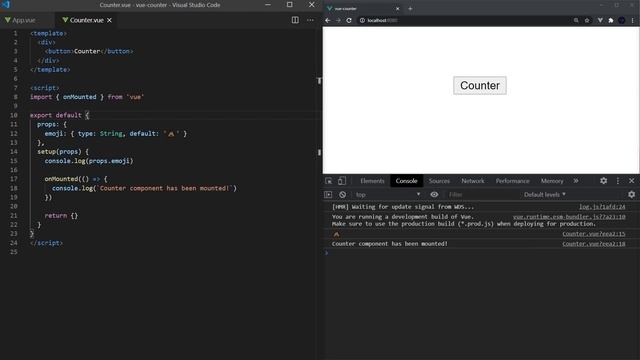
Task: Click the opening template tag on line 1
Action: [48, 33]
